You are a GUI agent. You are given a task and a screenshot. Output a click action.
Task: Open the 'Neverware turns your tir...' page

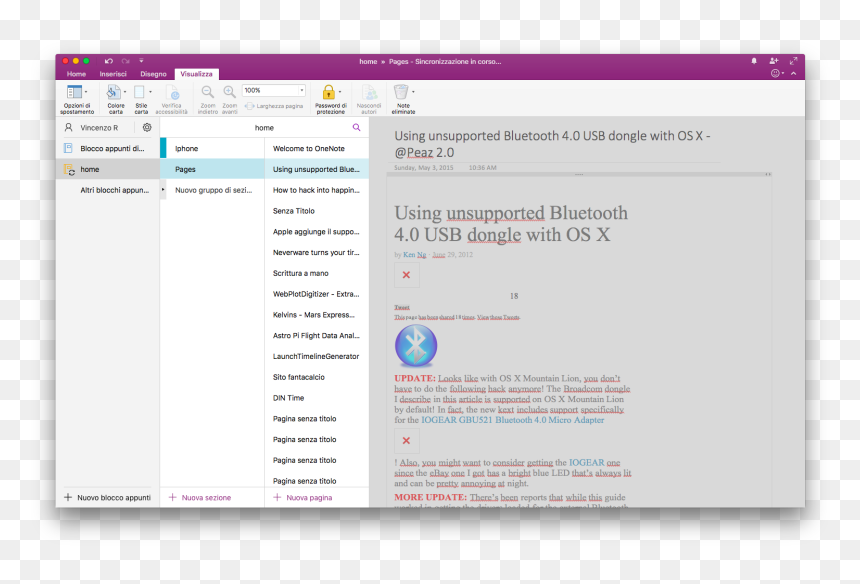pos(316,252)
